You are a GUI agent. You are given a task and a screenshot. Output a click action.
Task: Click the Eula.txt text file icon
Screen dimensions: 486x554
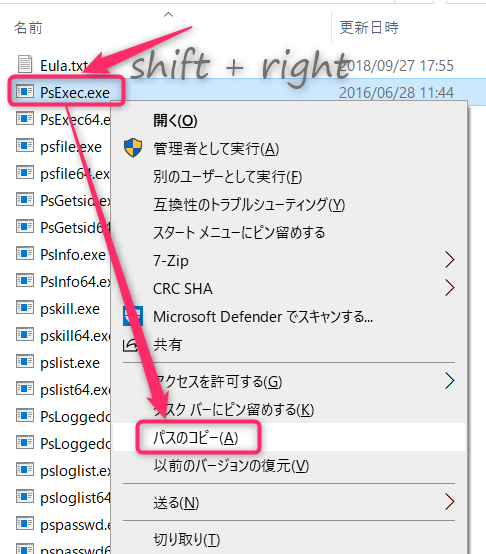[x=25, y=65]
